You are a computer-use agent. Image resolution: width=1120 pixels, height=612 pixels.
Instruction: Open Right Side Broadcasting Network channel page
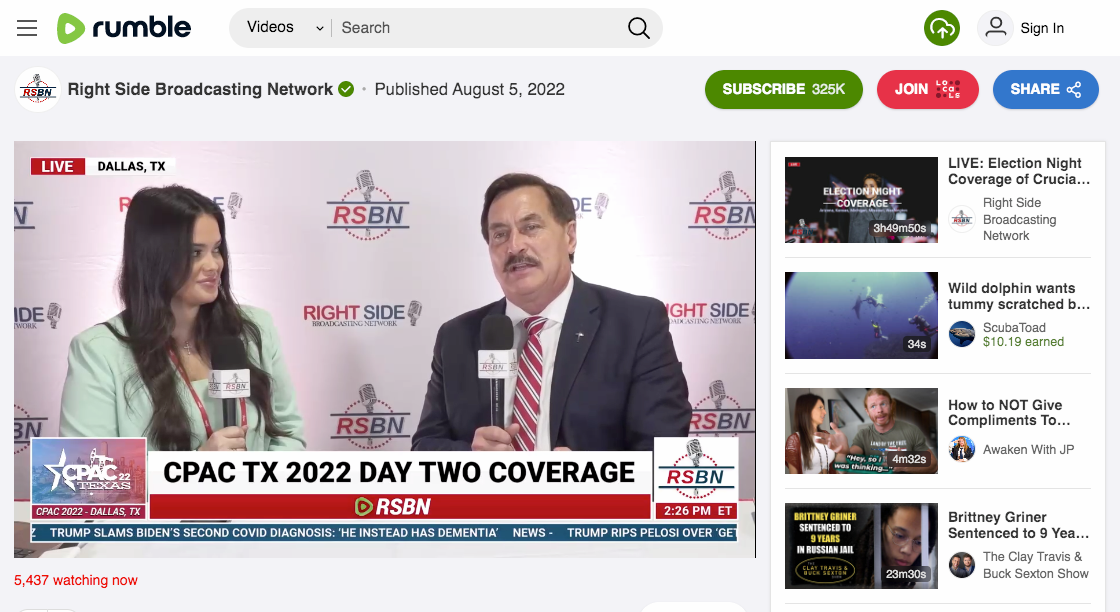click(200, 89)
